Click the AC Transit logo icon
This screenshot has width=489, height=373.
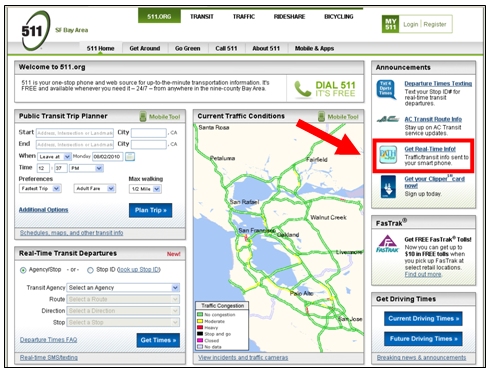(x=388, y=119)
